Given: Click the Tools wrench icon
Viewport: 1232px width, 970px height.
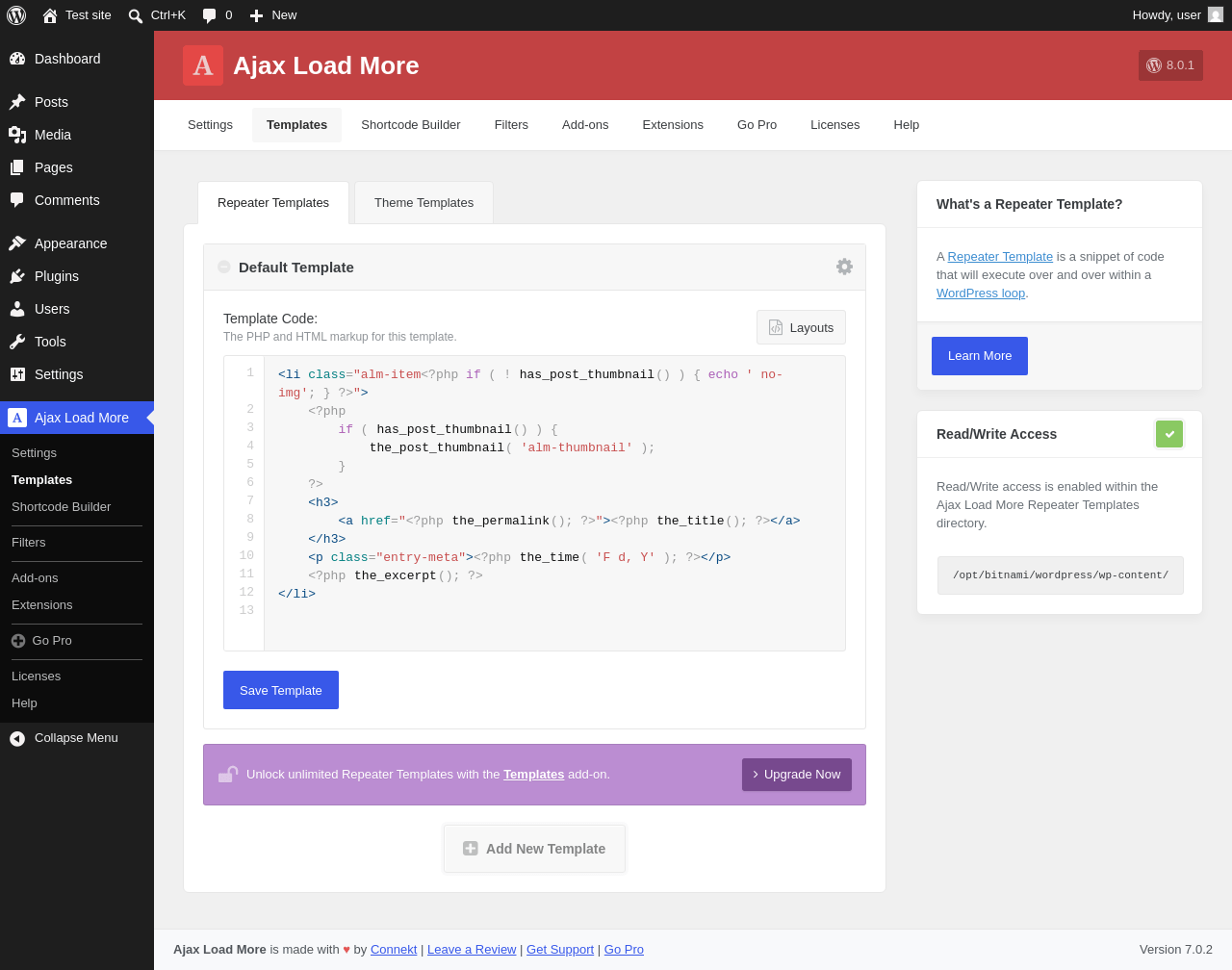Looking at the screenshot, I should (x=17, y=342).
